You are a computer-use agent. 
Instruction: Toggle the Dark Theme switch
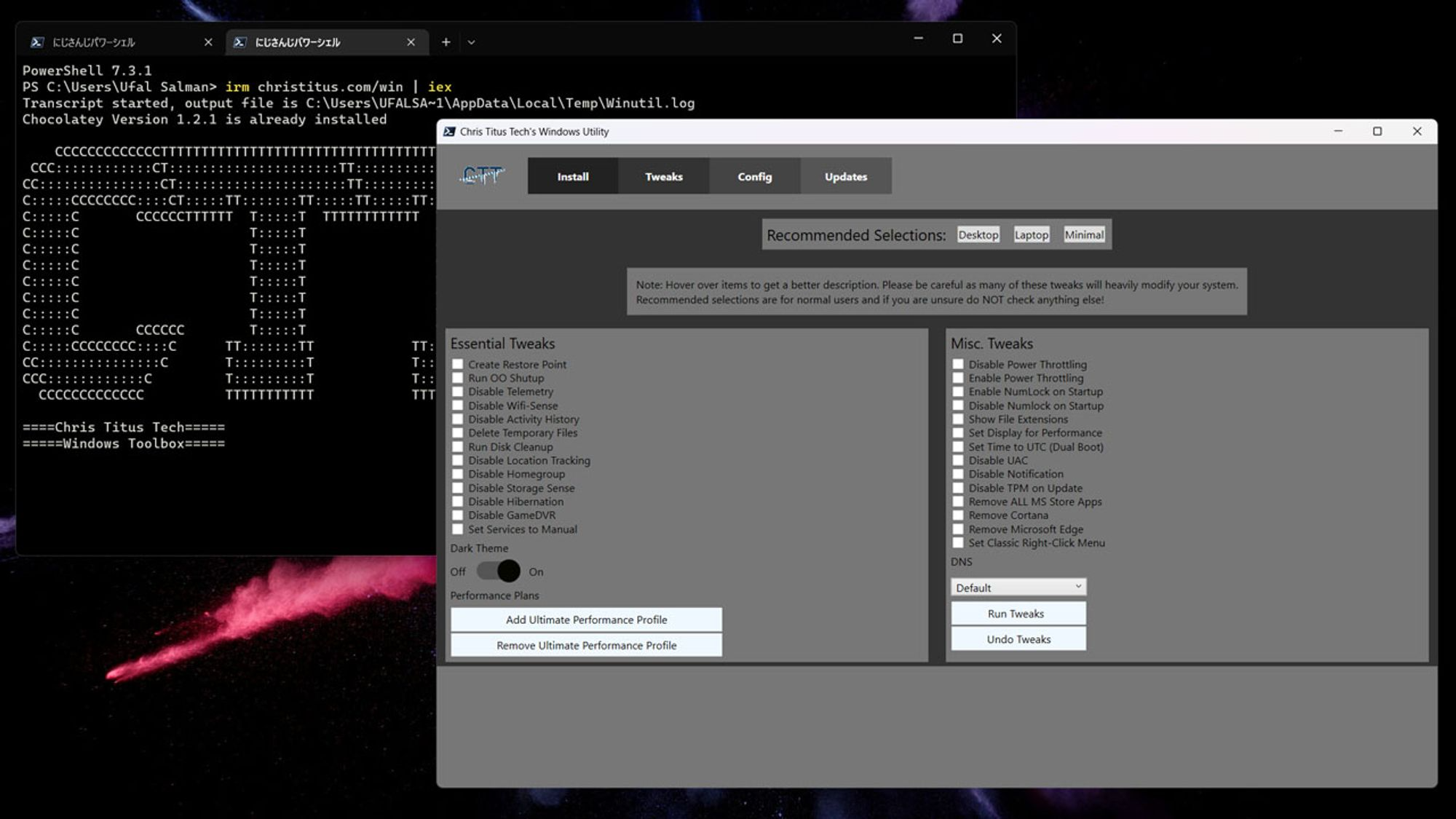499,571
